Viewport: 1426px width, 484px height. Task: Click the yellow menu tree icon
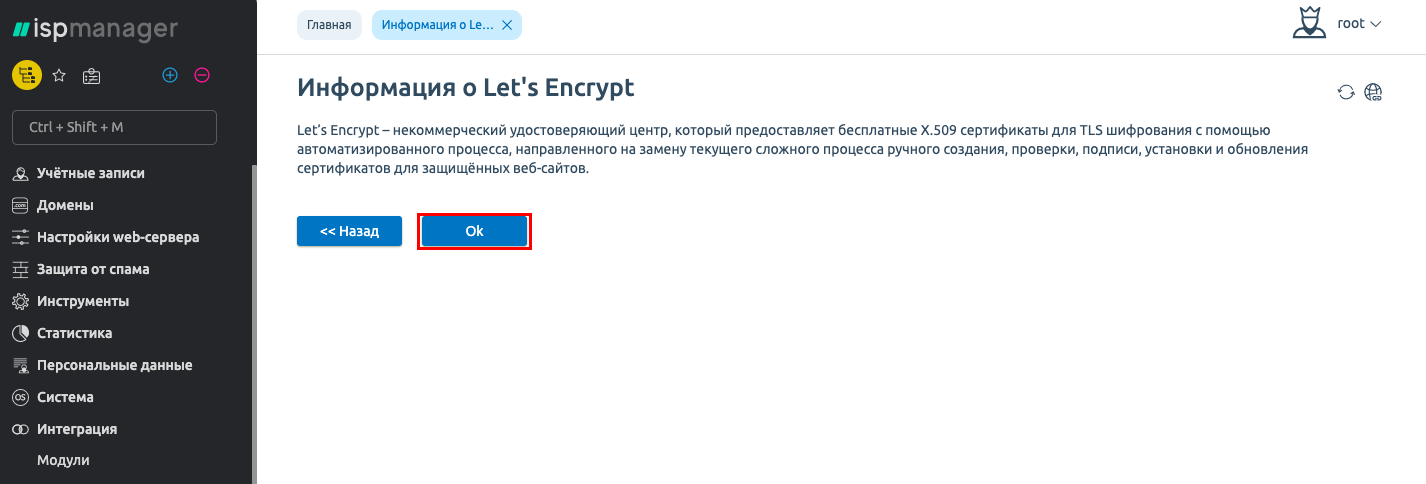point(26,74)
